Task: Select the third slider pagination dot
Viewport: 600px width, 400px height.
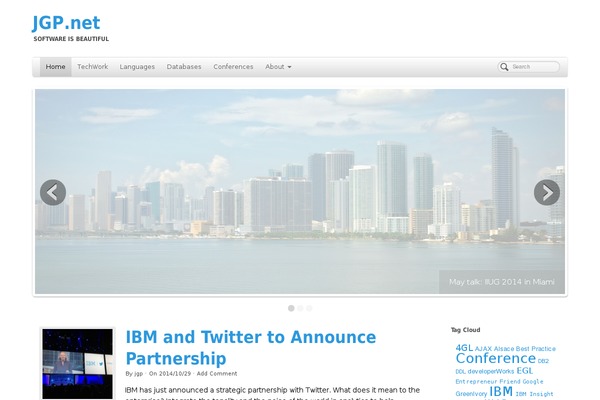Action: coord(309,308)
